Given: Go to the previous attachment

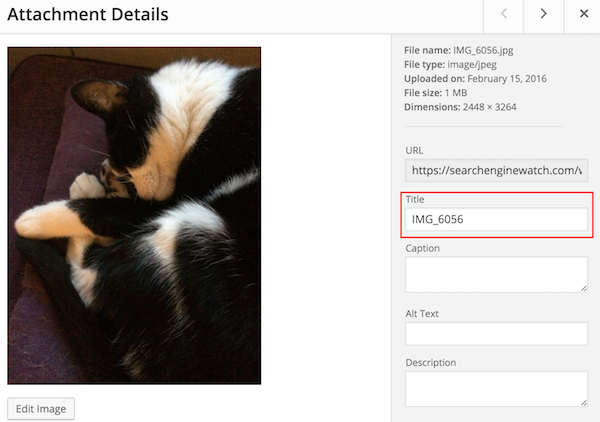Looking at the screenshot, I should click(x=504, y=14).
